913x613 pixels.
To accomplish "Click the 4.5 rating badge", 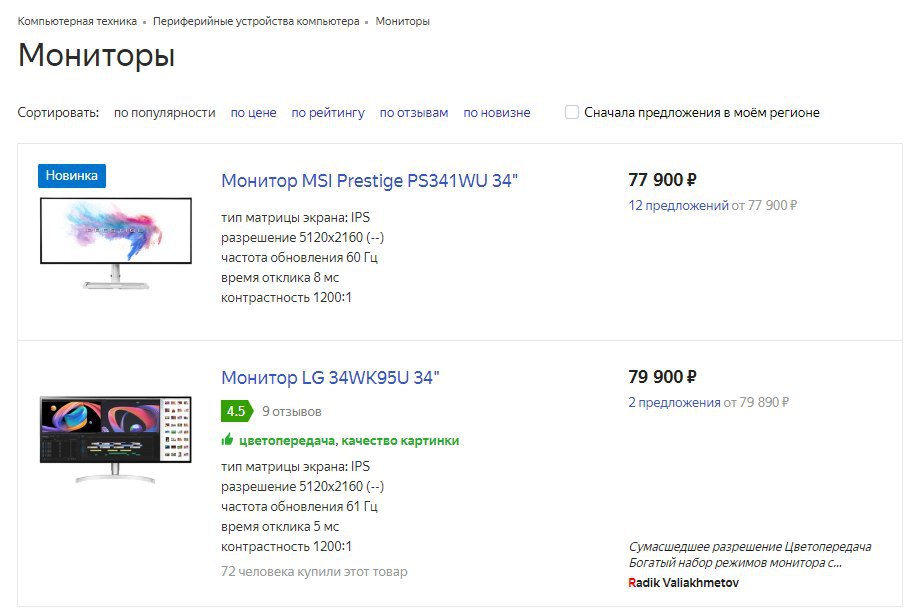I will point(237,411).
